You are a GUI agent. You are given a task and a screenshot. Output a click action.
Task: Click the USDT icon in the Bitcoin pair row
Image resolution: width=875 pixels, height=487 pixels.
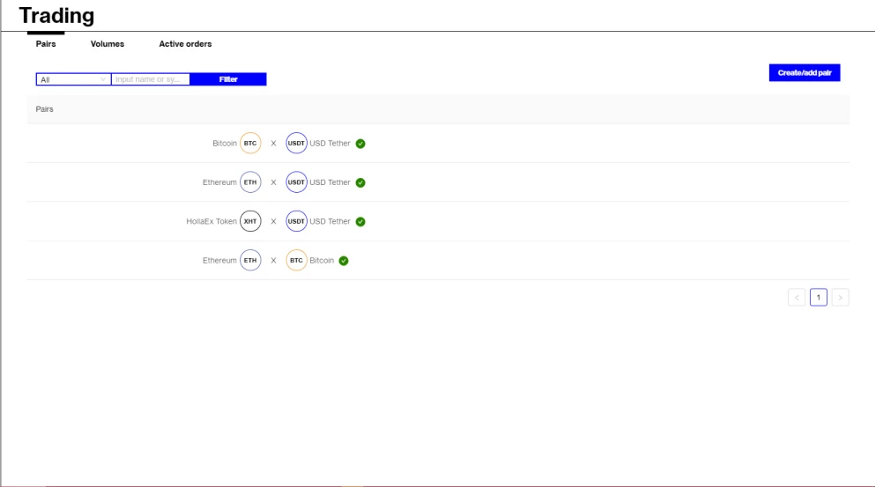296,143
